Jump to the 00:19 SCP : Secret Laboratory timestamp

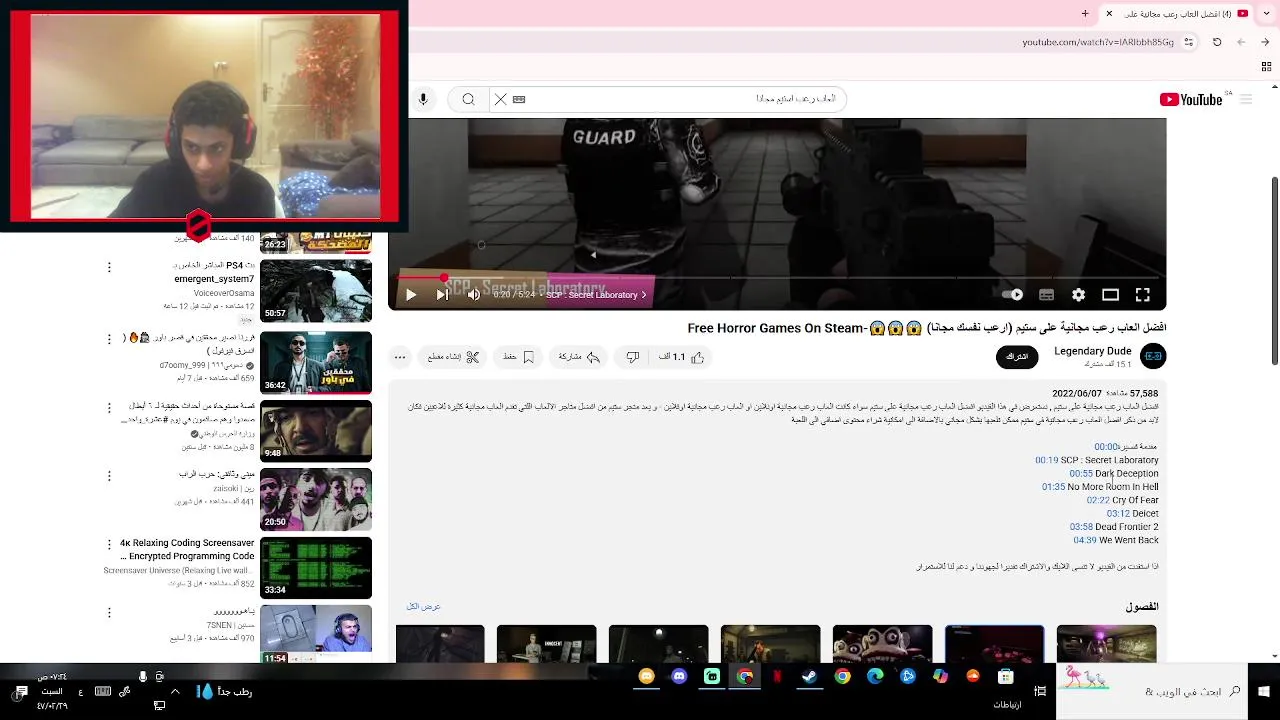1046,460
